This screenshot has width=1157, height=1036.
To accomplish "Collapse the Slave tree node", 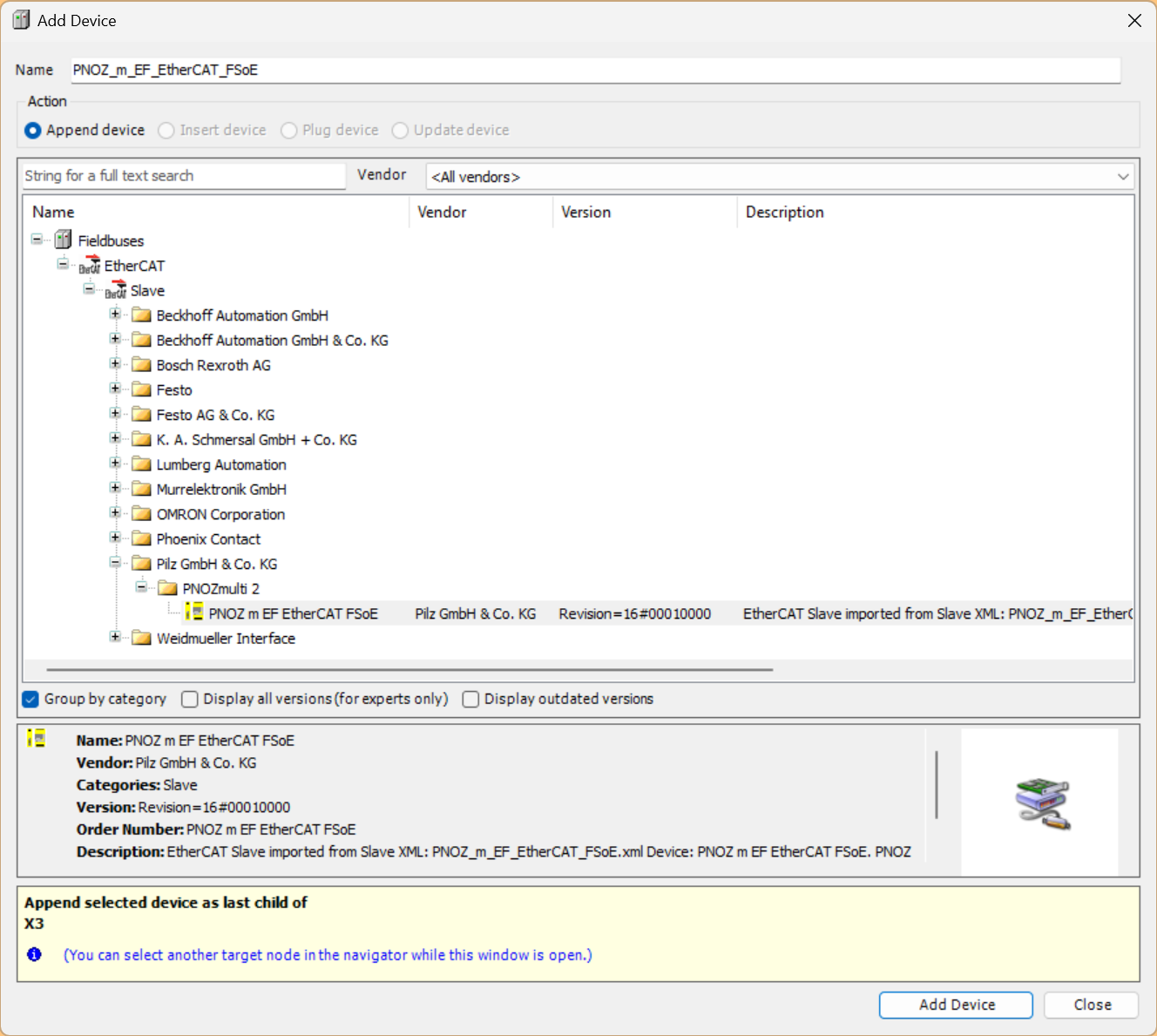I will 89,288.
